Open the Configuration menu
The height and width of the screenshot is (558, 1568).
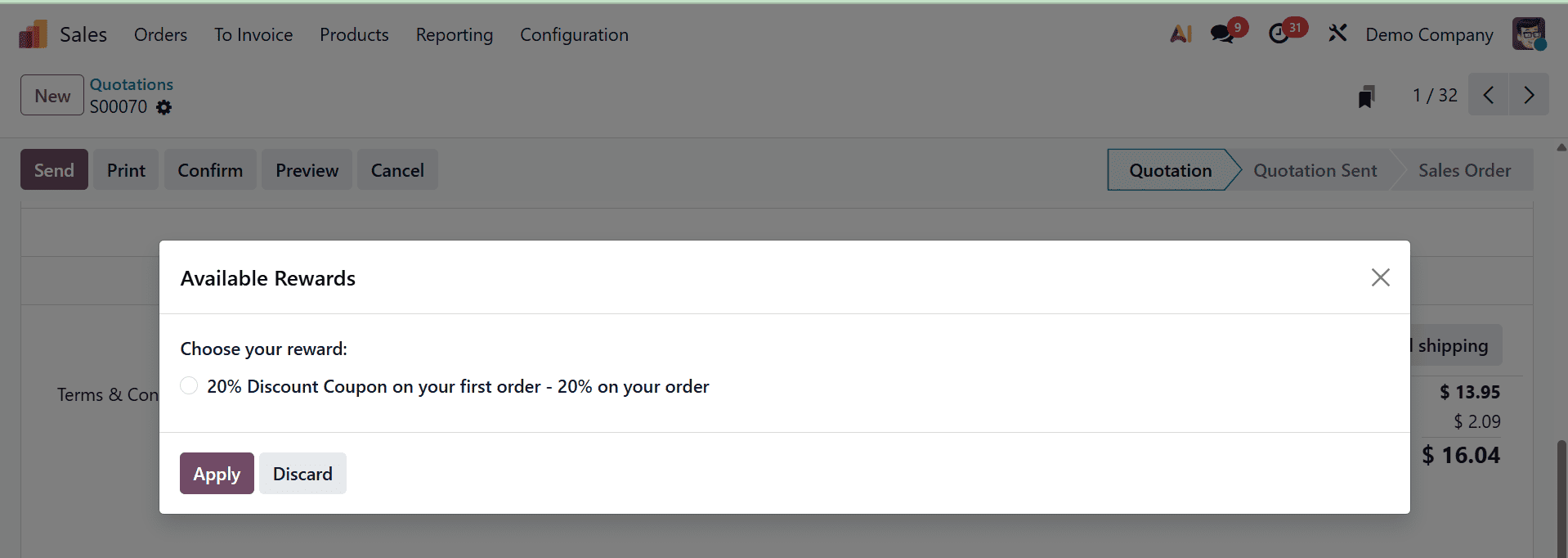pos(574,34)
